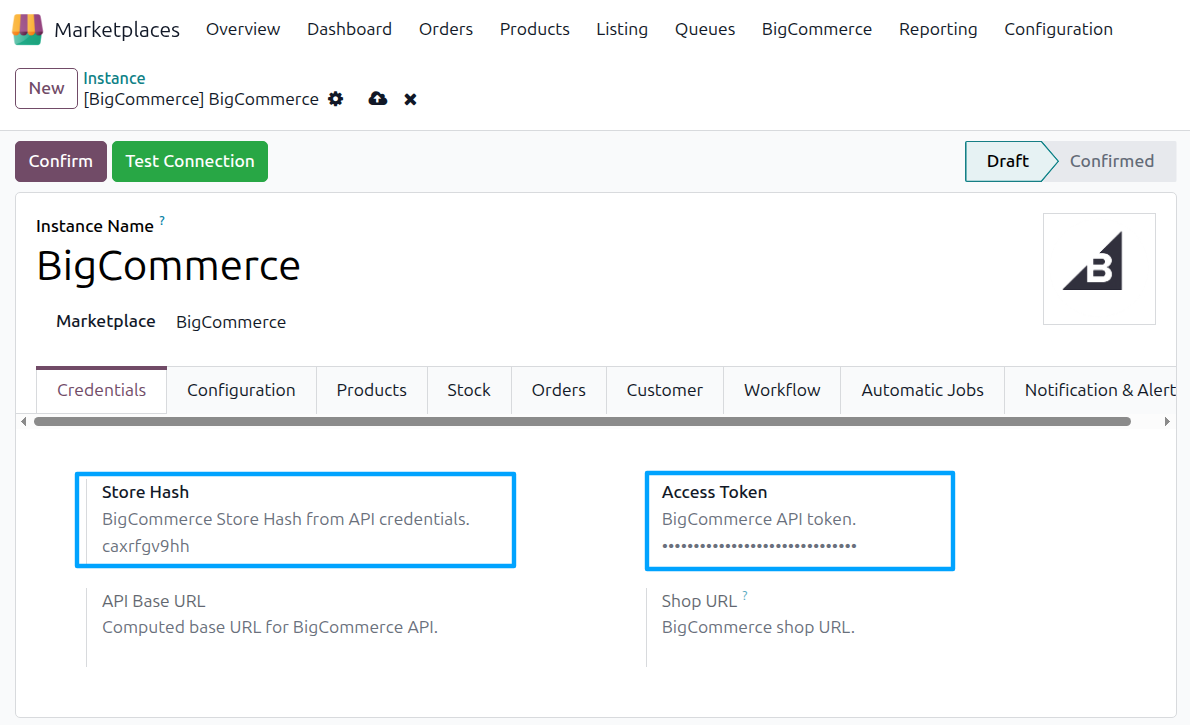1190x725 pixels.
Task: Select the Draft status stage
Action: [x=1007, y=161]
